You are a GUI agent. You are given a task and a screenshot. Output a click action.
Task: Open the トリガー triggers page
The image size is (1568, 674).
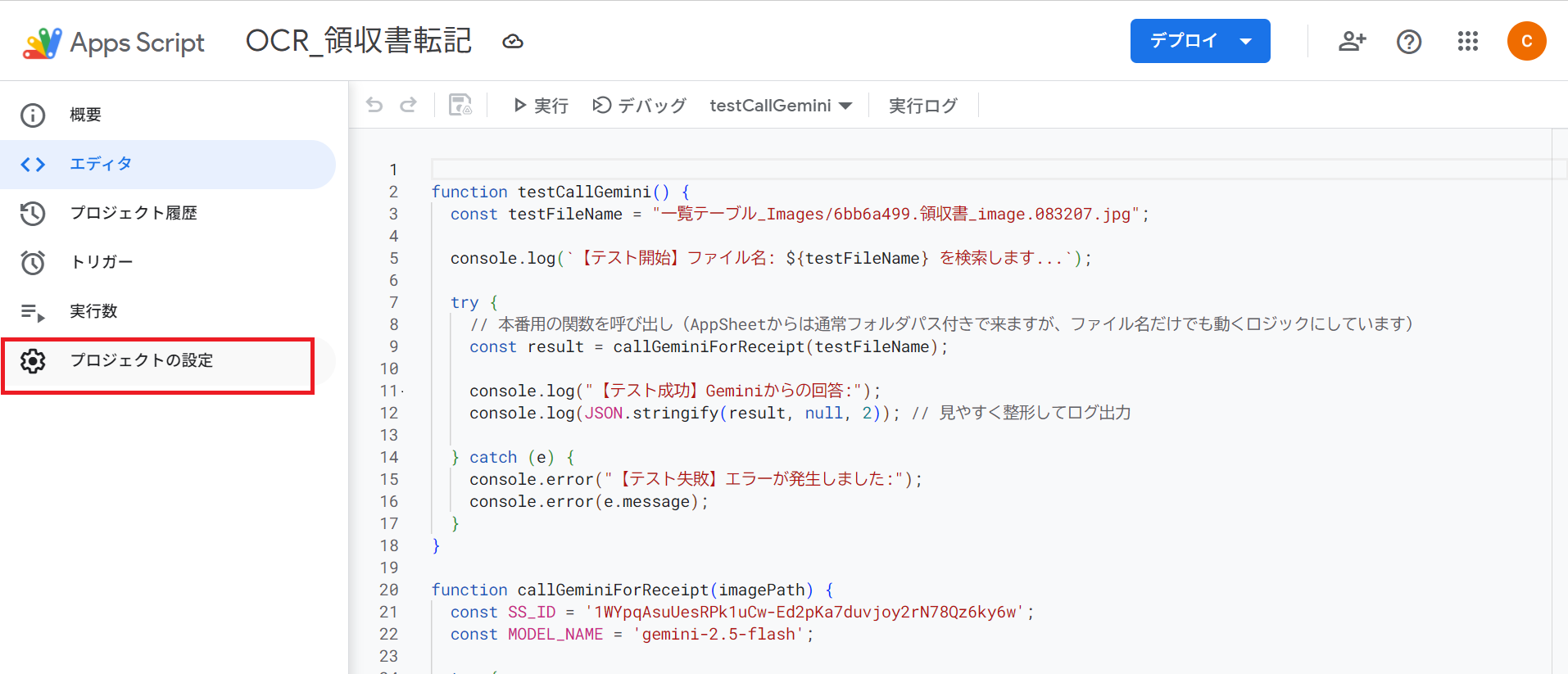[101, 262]
